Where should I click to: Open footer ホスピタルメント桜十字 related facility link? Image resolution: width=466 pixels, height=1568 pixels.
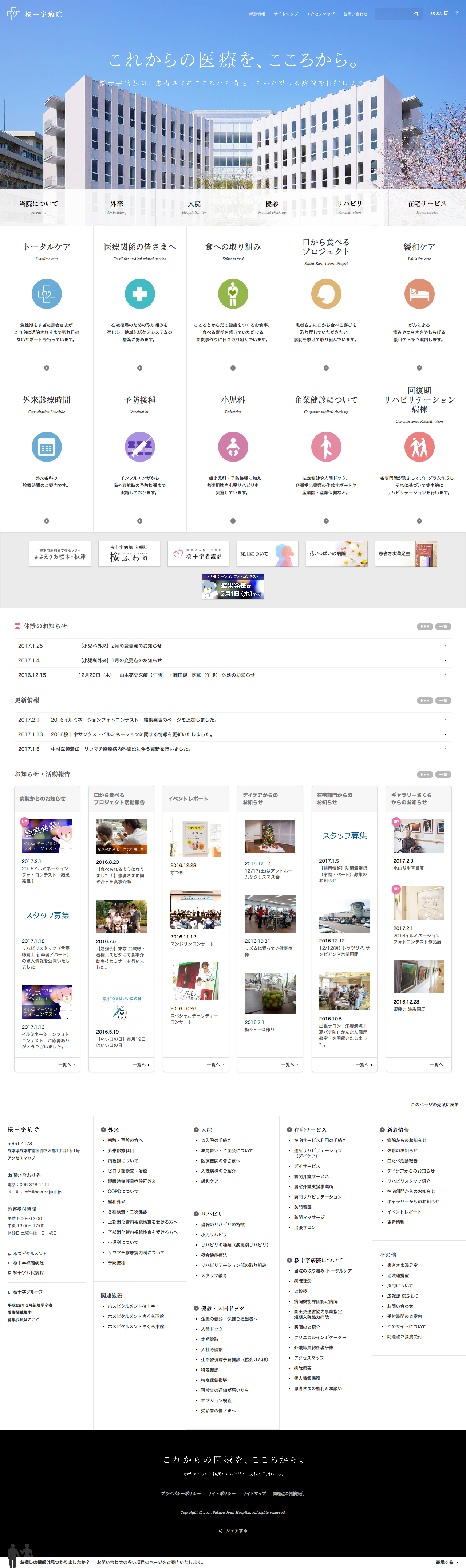131,1306
